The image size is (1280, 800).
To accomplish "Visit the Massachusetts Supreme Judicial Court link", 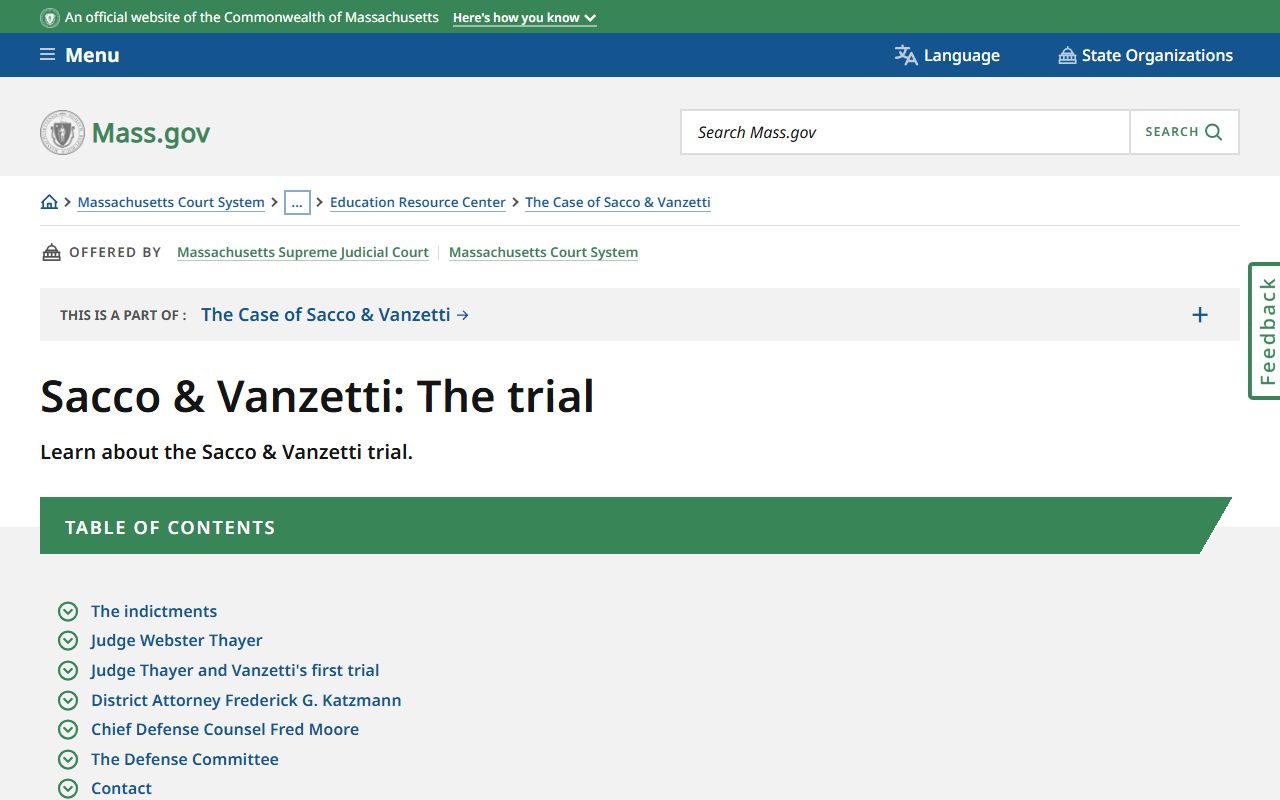I will point(303,252).
